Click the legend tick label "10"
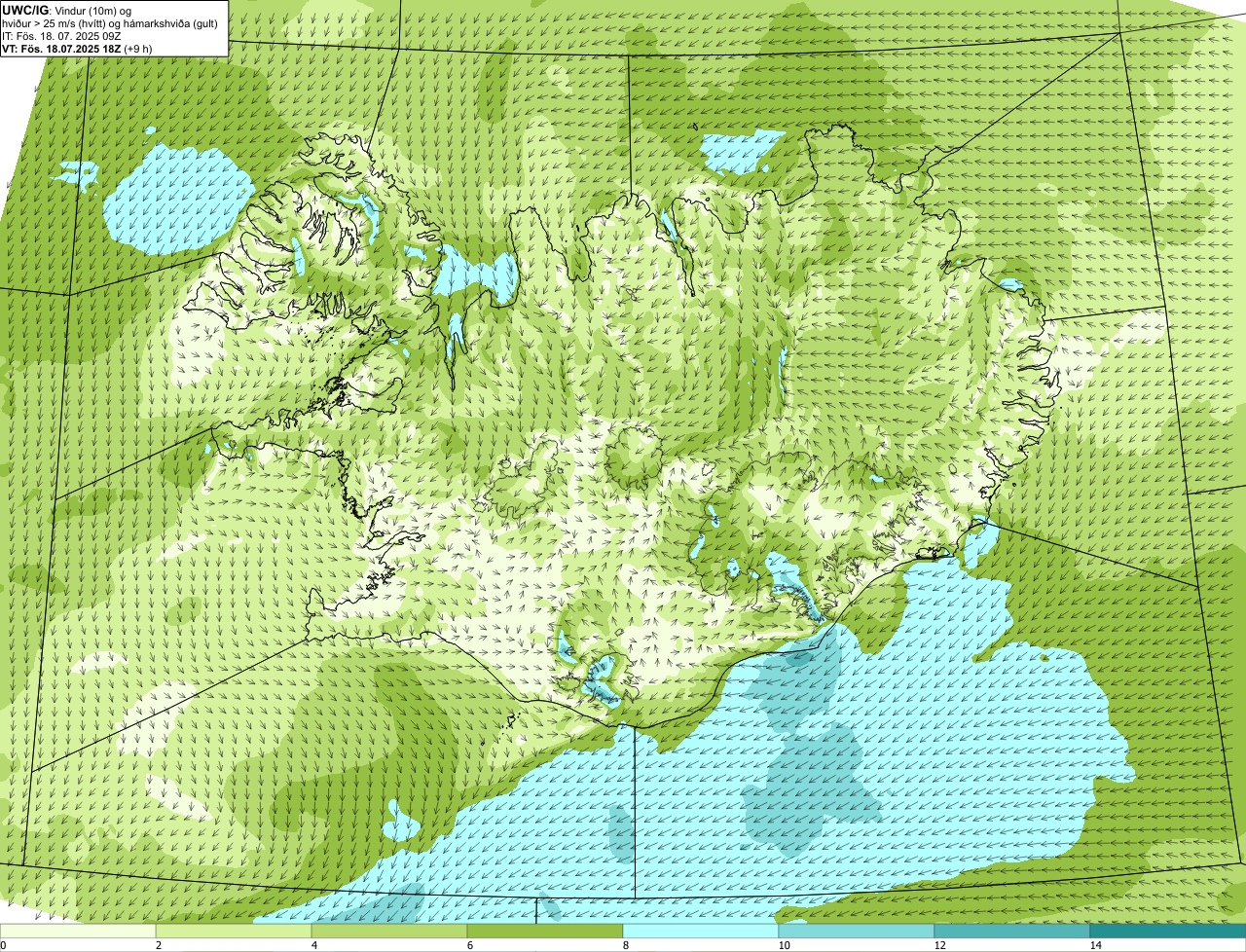Screen dimensions: 1246x952 (784, 945)
